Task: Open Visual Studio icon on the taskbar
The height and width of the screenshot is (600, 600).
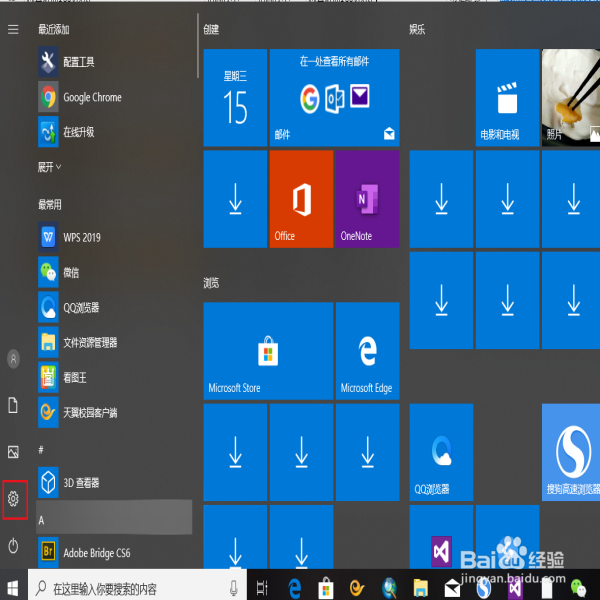Action: tap(515, 588)
